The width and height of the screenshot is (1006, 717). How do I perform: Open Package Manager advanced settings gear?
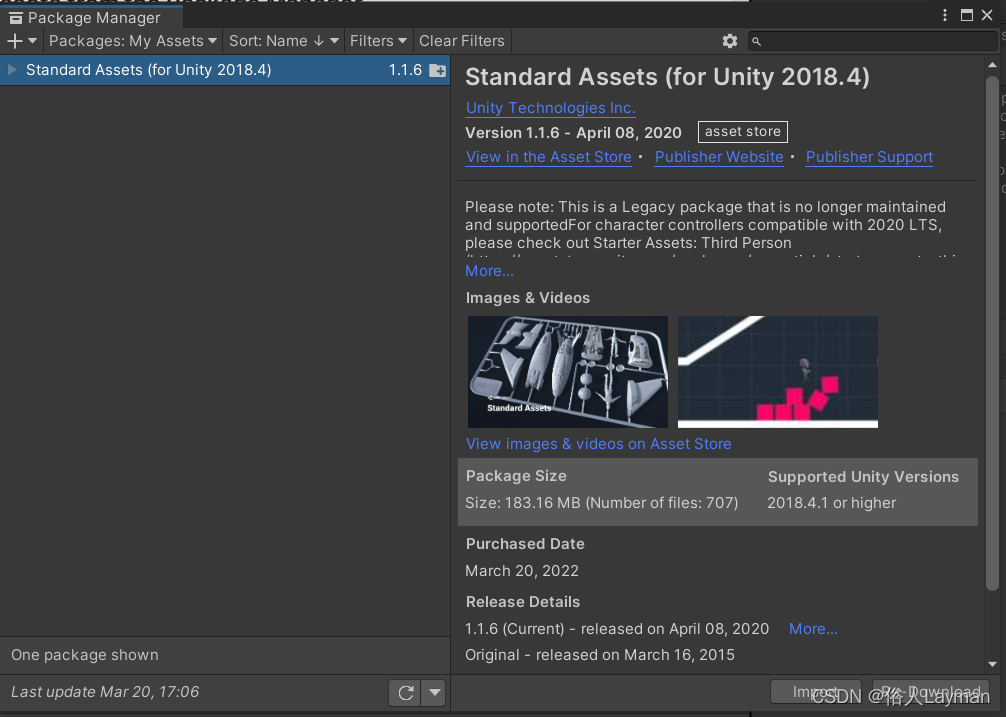coord(729,41)
